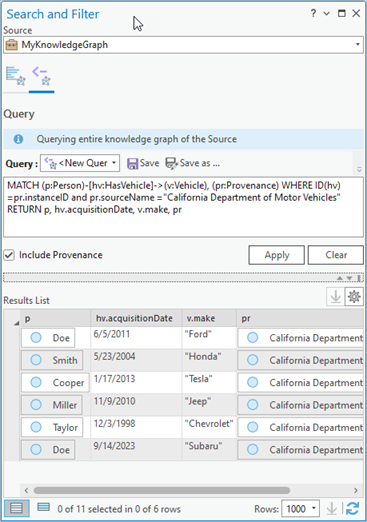Screen dimensions: 367x522
Task: Open Search and Filter pane help
Action: (x=313, y=13)
